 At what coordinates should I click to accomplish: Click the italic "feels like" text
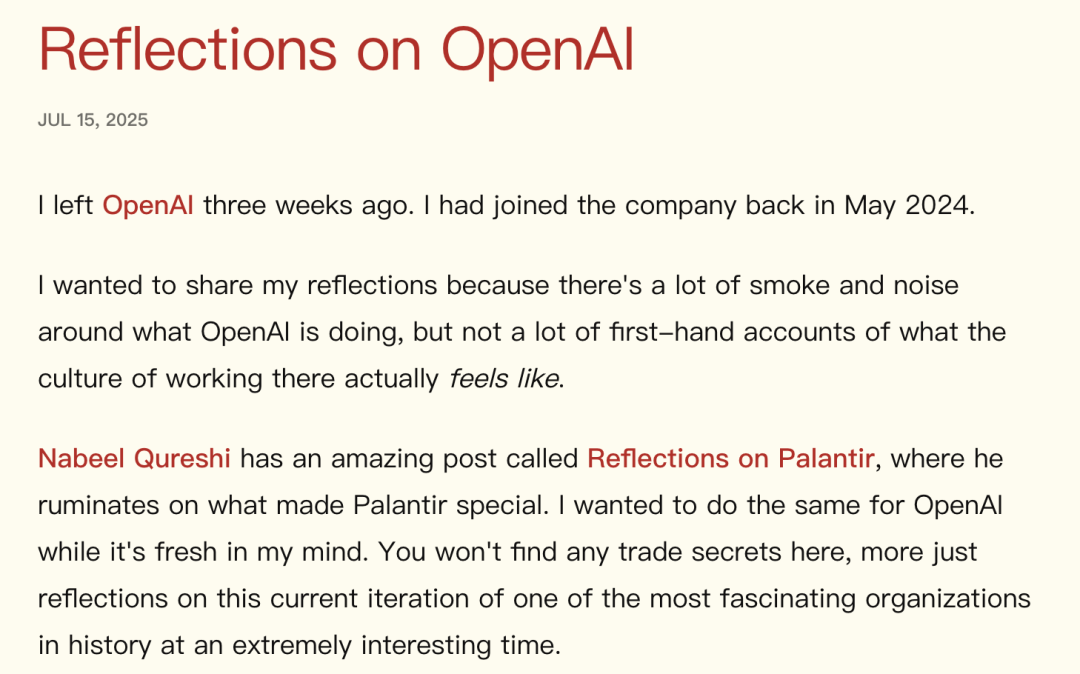pos(504,379)
